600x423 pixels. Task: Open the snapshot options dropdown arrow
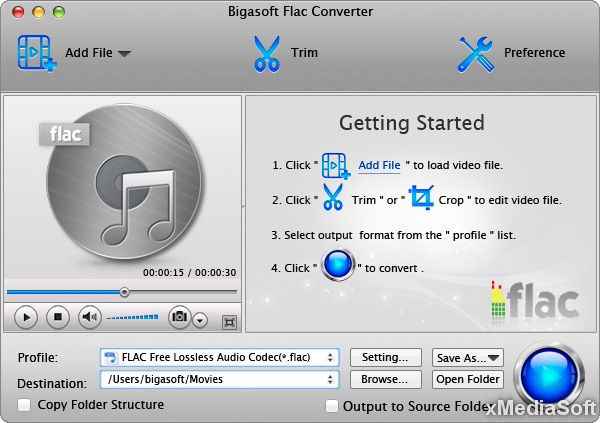point(200,320)
